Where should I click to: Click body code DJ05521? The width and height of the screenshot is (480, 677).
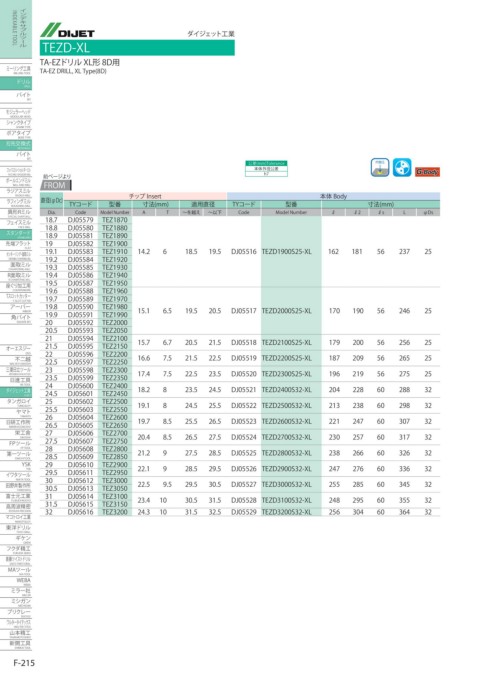coord(244,390)
